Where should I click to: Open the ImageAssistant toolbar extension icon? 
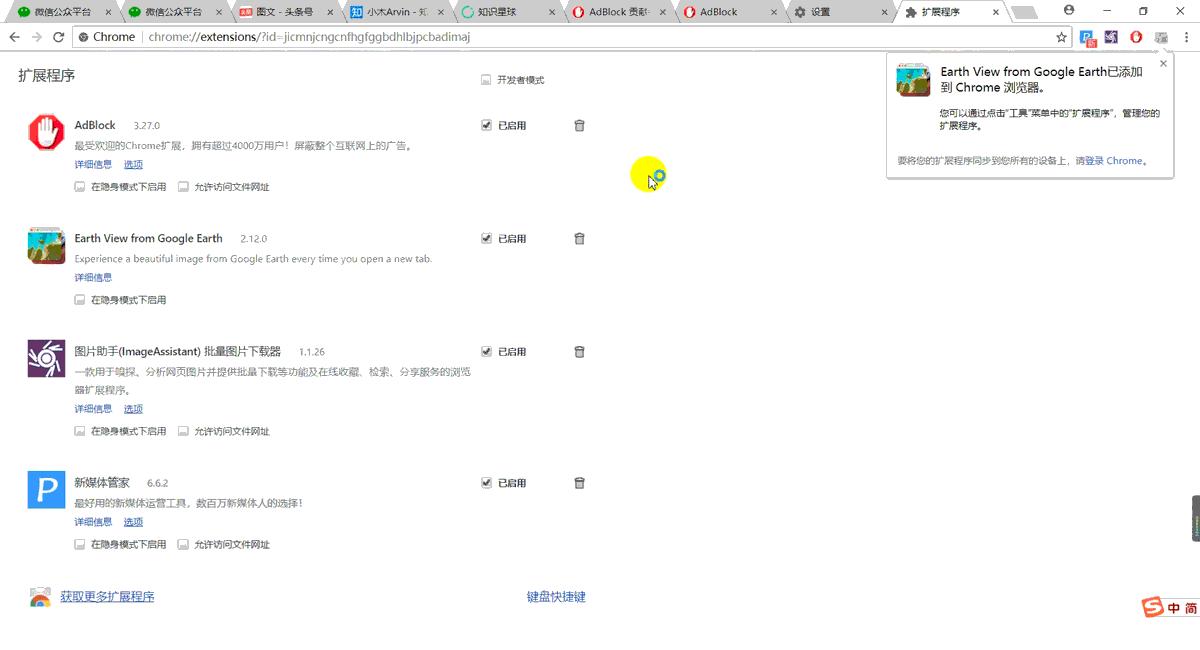tap(1111, 37)
